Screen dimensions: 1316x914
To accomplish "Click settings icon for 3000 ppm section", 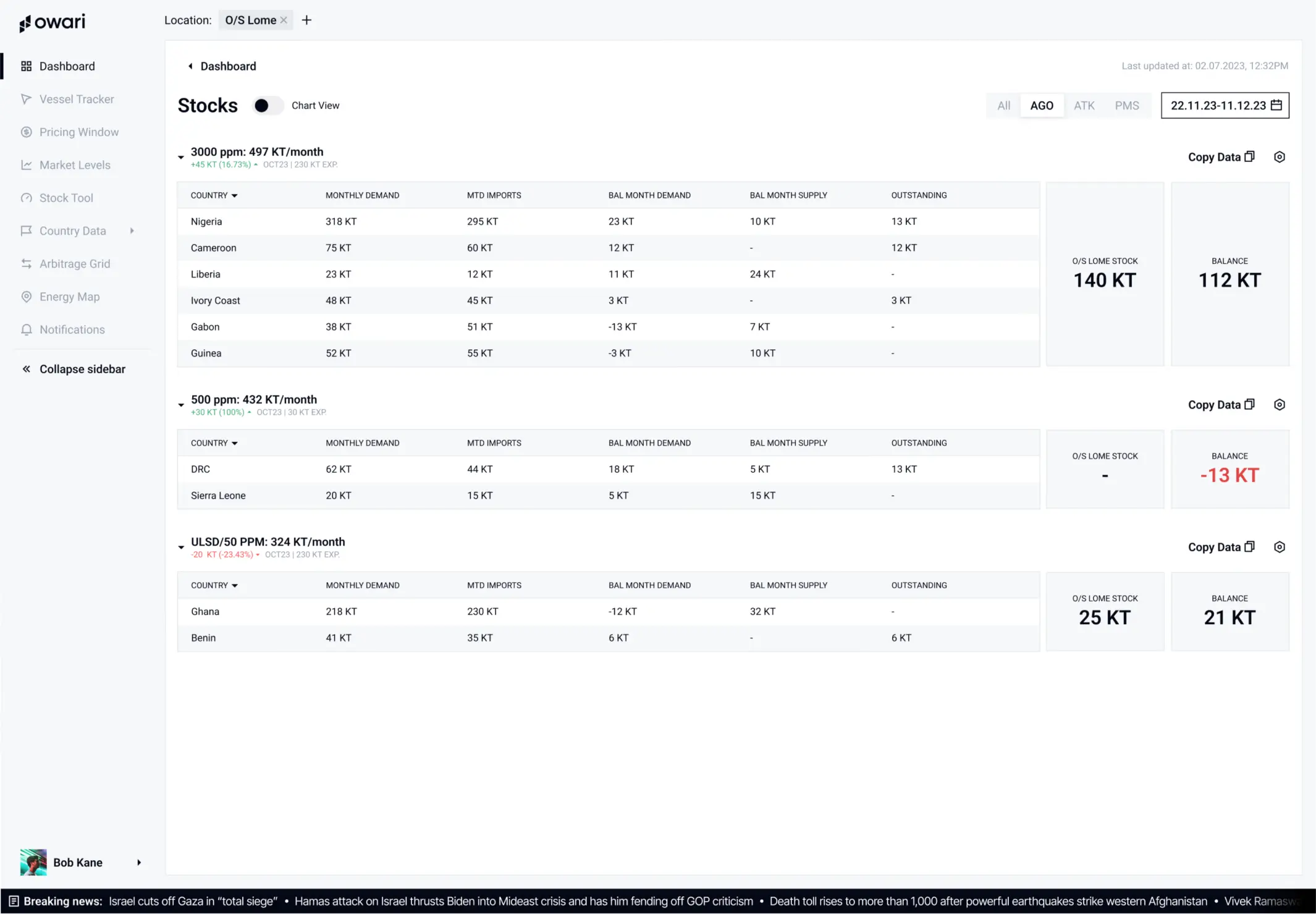I will tap(1280, 157).
